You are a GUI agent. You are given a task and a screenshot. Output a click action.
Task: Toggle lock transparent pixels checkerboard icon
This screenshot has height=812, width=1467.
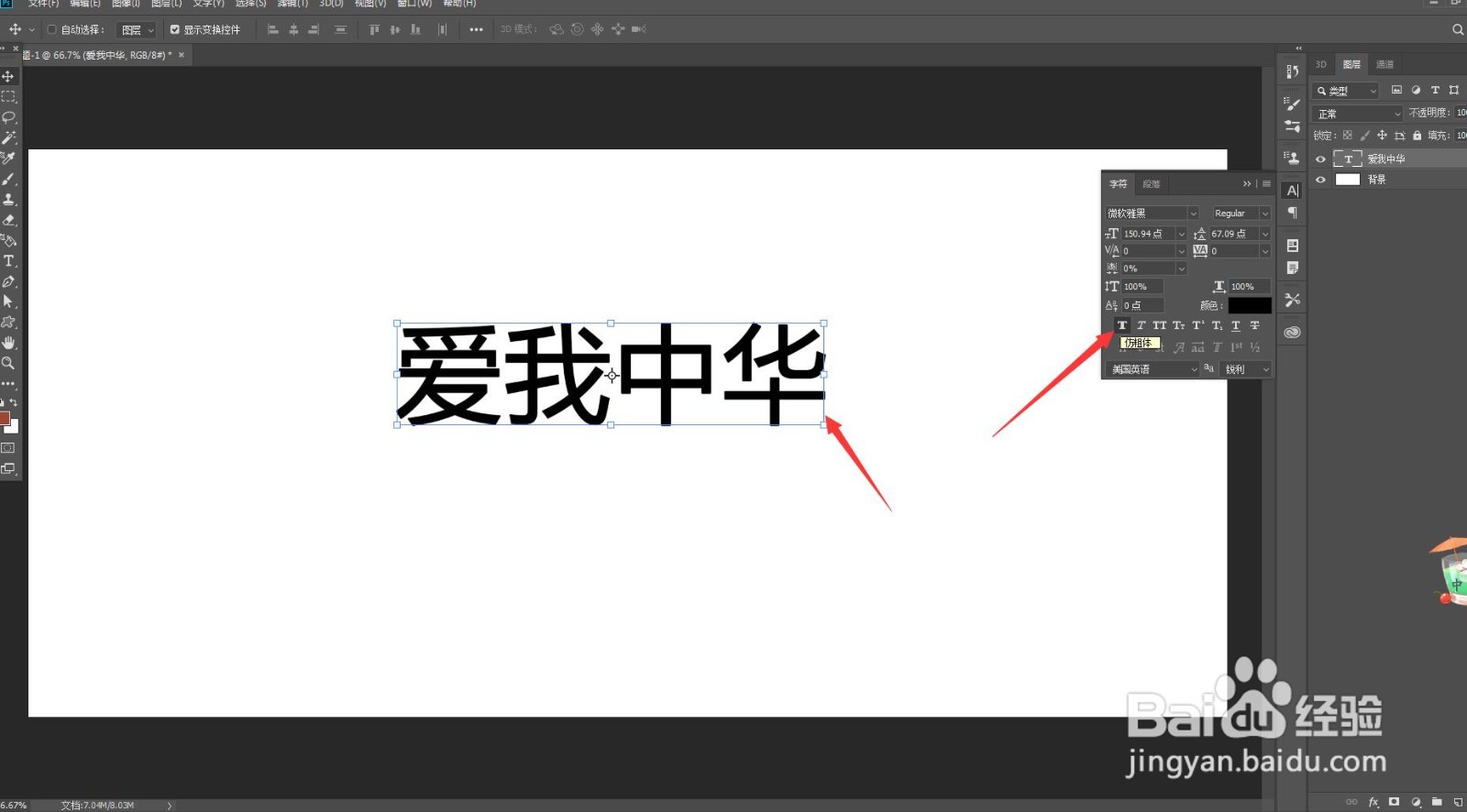[x=1347, y=136]
